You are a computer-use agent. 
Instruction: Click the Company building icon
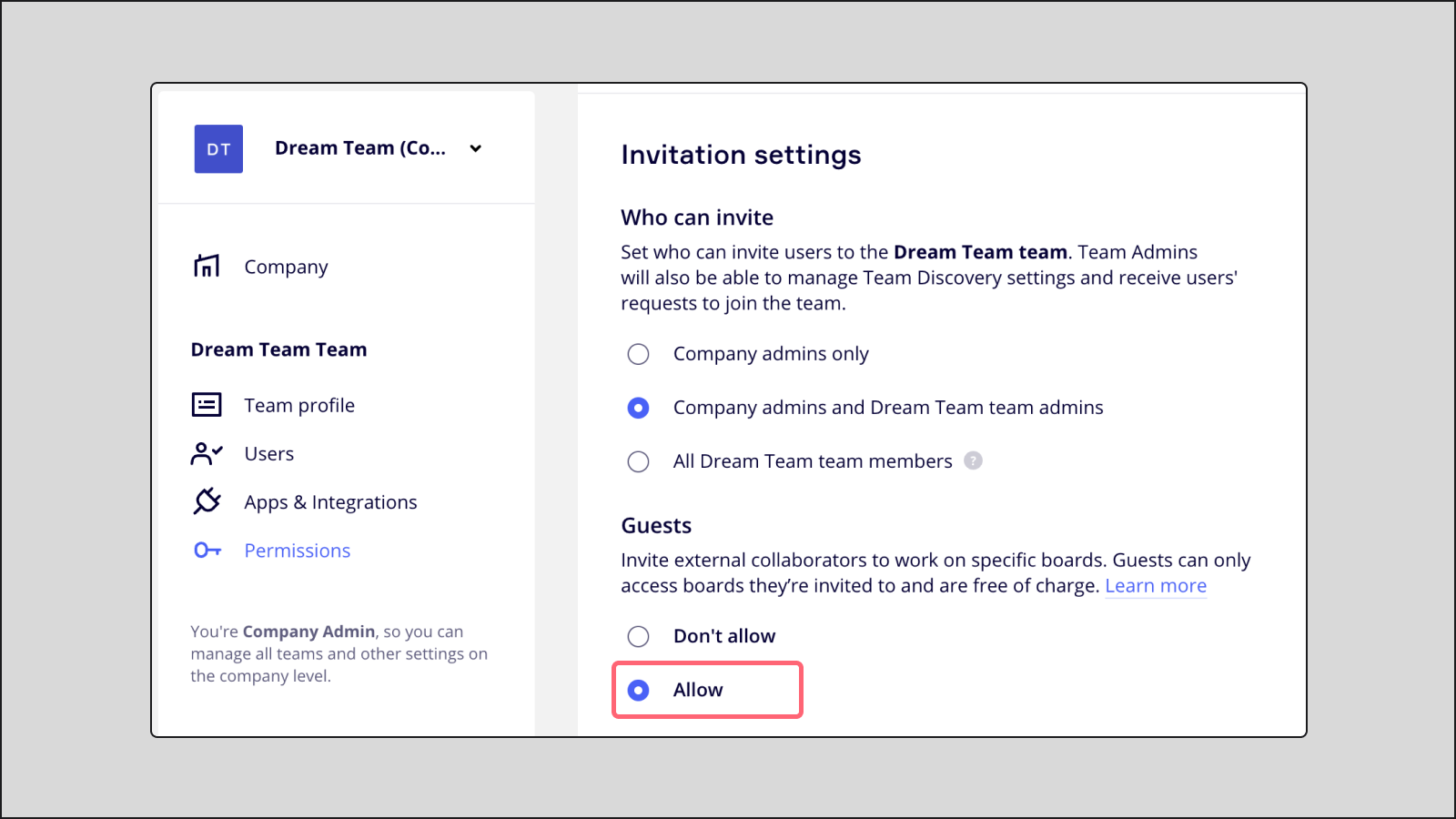pos(207,266)
